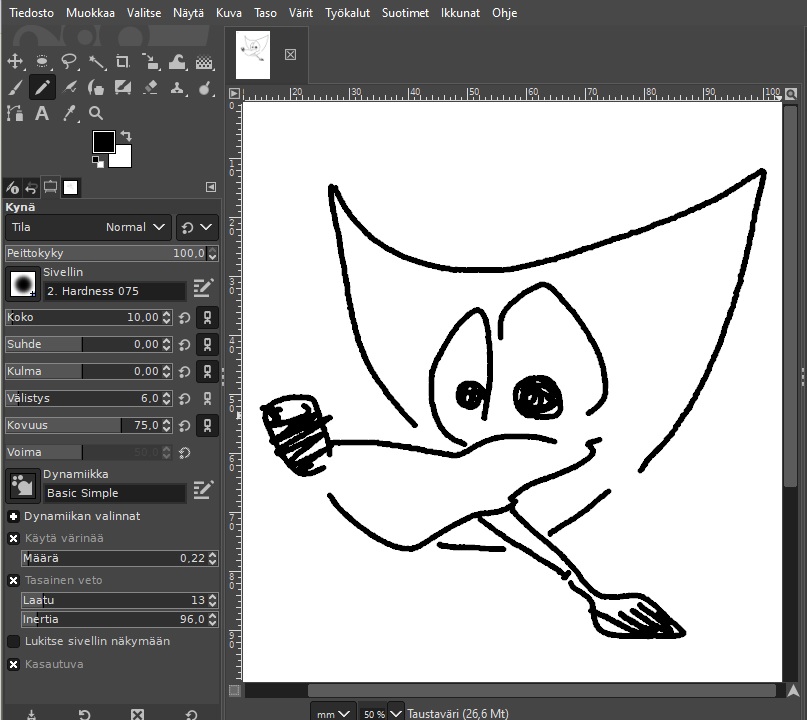Click the black foreground color swatch
Viewport: 807px width, 720px height.
point(104,142)
